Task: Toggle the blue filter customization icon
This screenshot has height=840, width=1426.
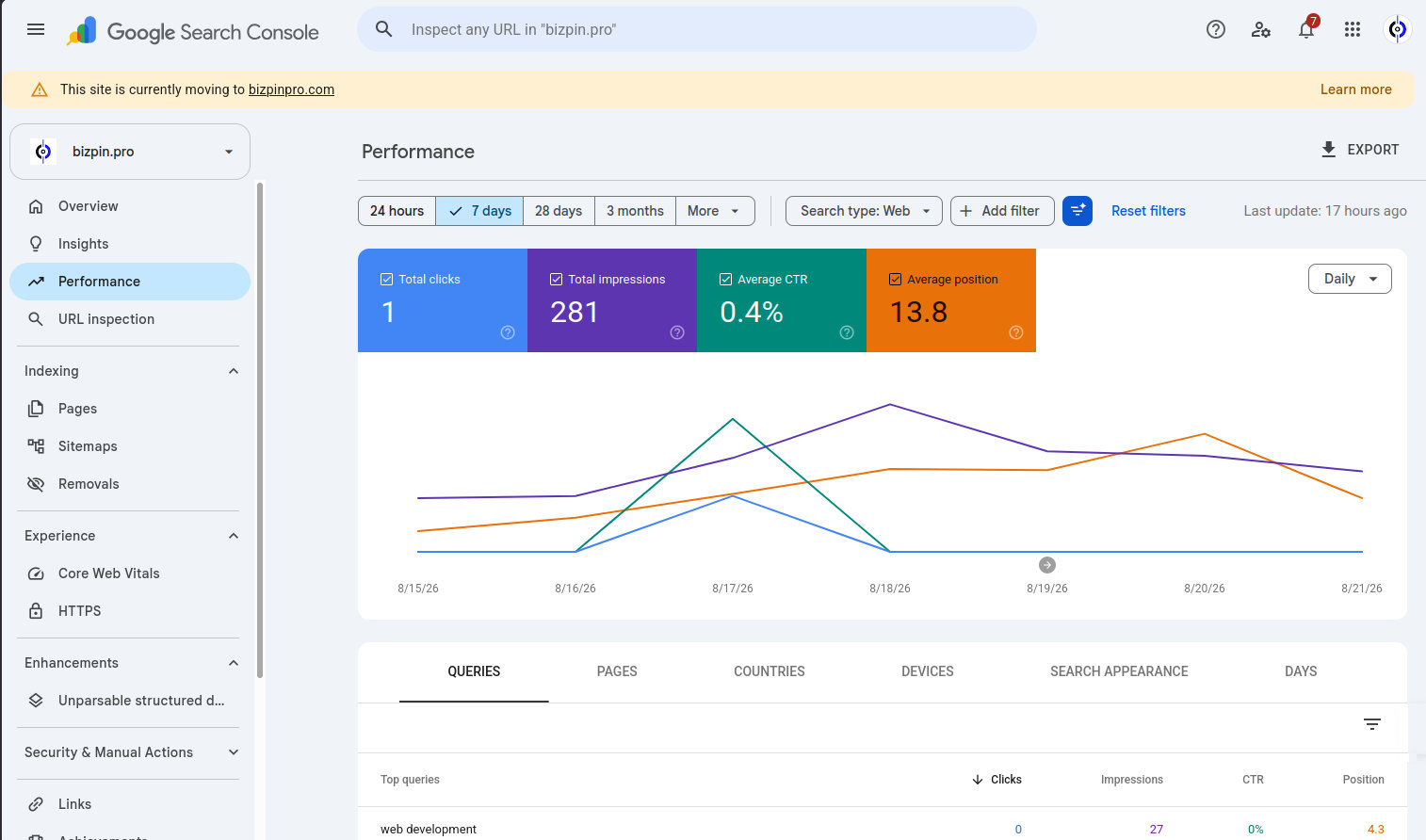Action: pyautogui.click(x=1078, y=211)
